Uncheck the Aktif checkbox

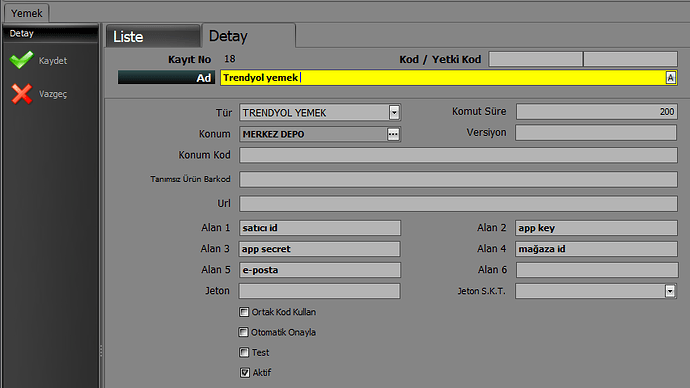point(245,373)
